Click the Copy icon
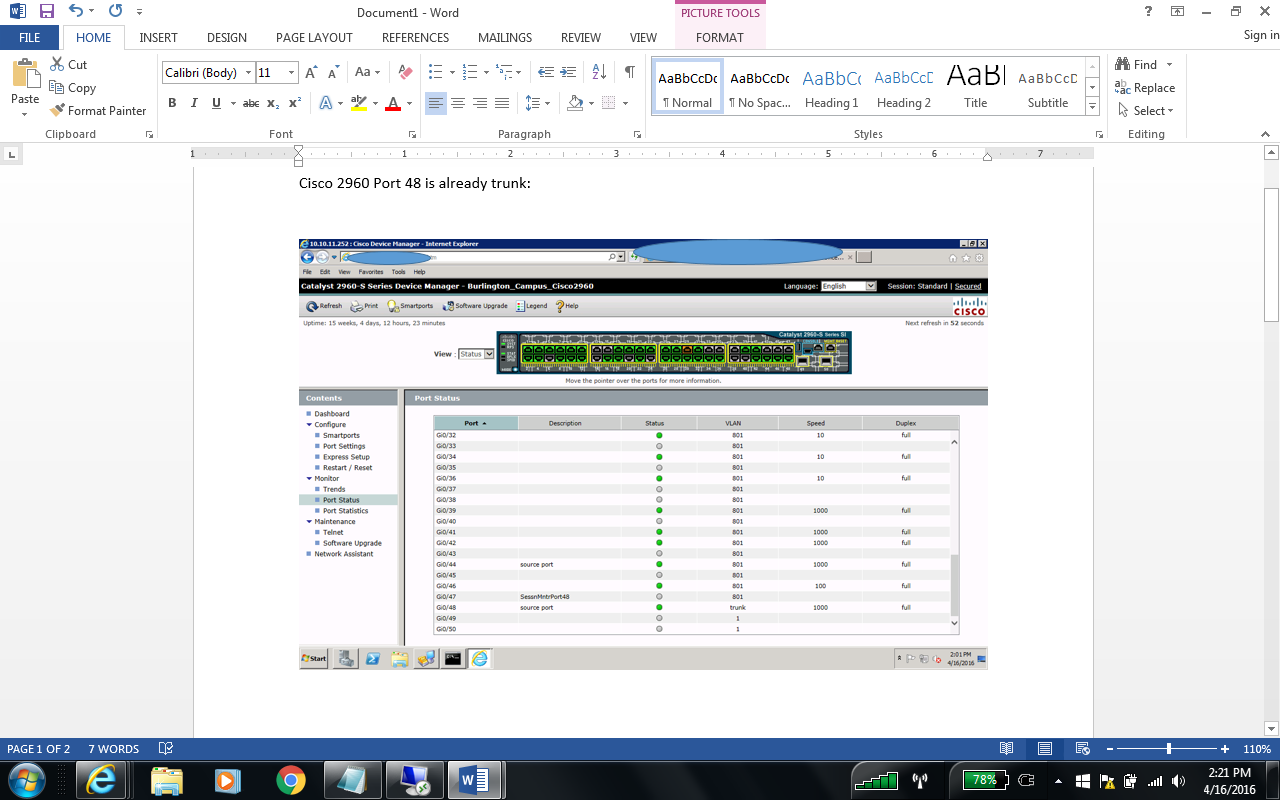The width and height of the screenshot is (1280, 800). click(56, 88)
